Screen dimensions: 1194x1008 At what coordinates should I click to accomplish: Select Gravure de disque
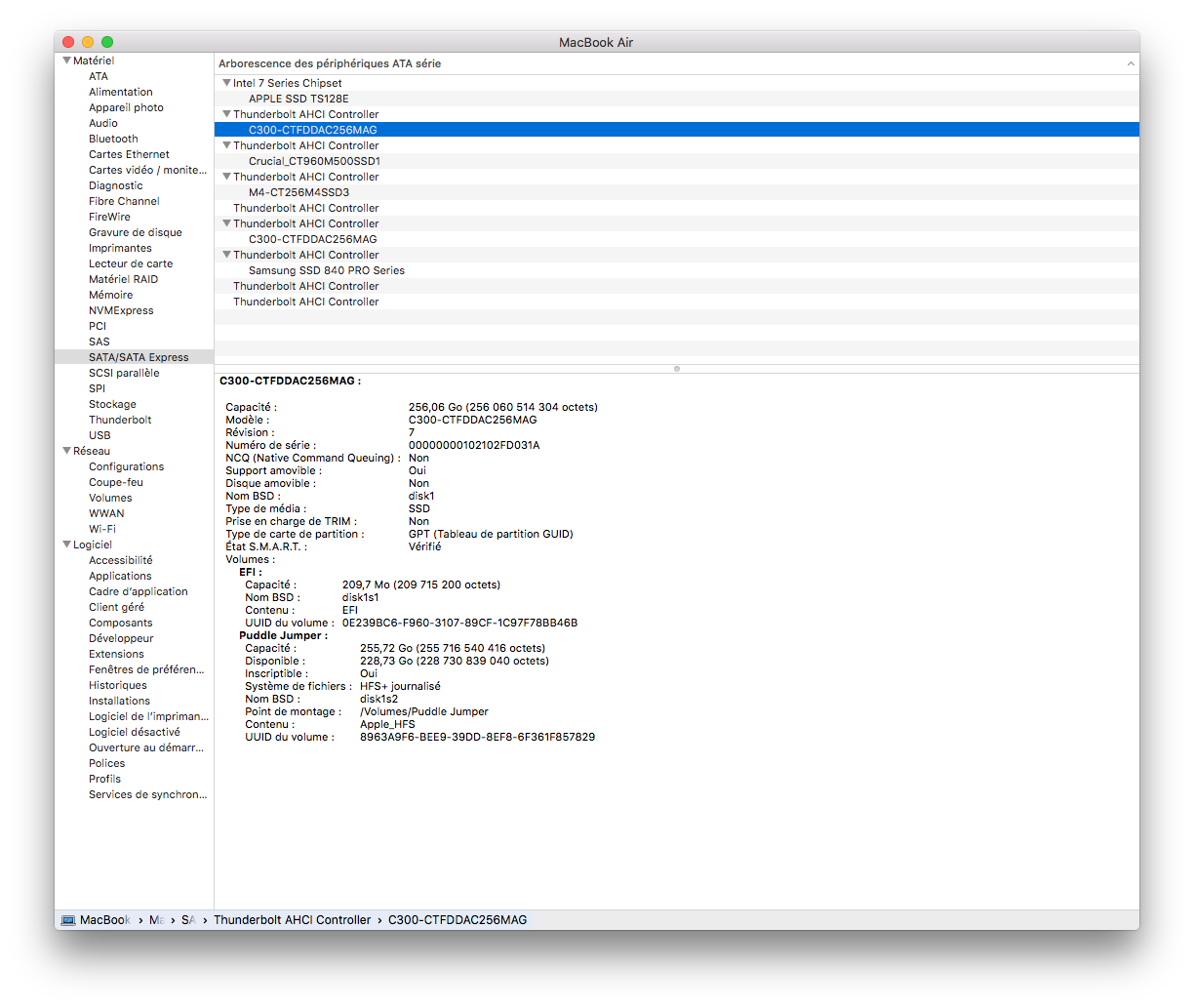click(x=136, y=232)
